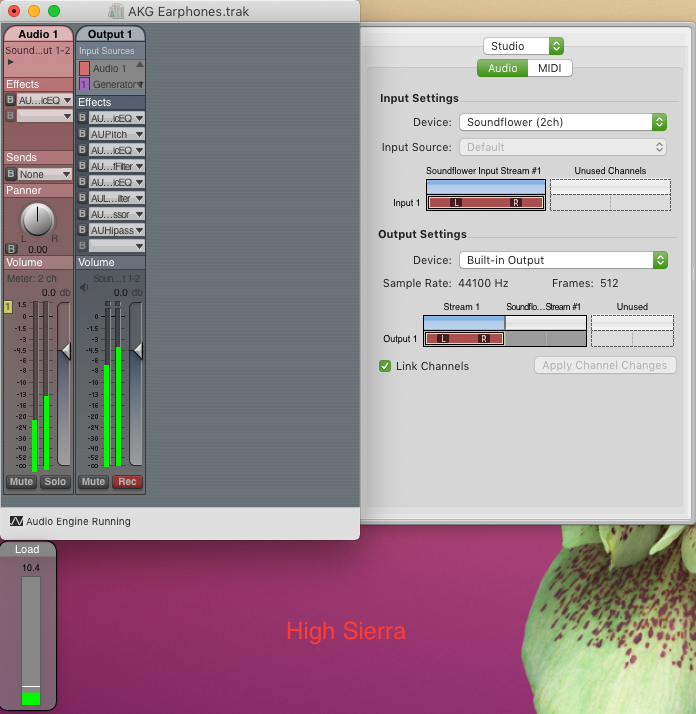The width and height of the screenshot is (696, 714).
Task: Click the Soun...t 1-2 output label
Action: point(117,278)
